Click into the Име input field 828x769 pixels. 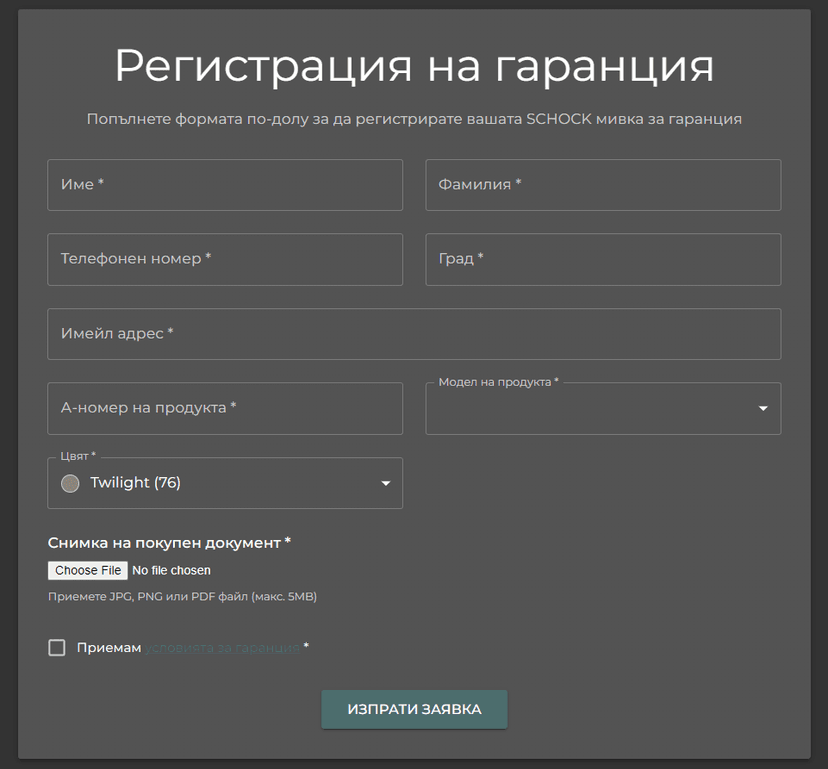[x=225, y=185]
